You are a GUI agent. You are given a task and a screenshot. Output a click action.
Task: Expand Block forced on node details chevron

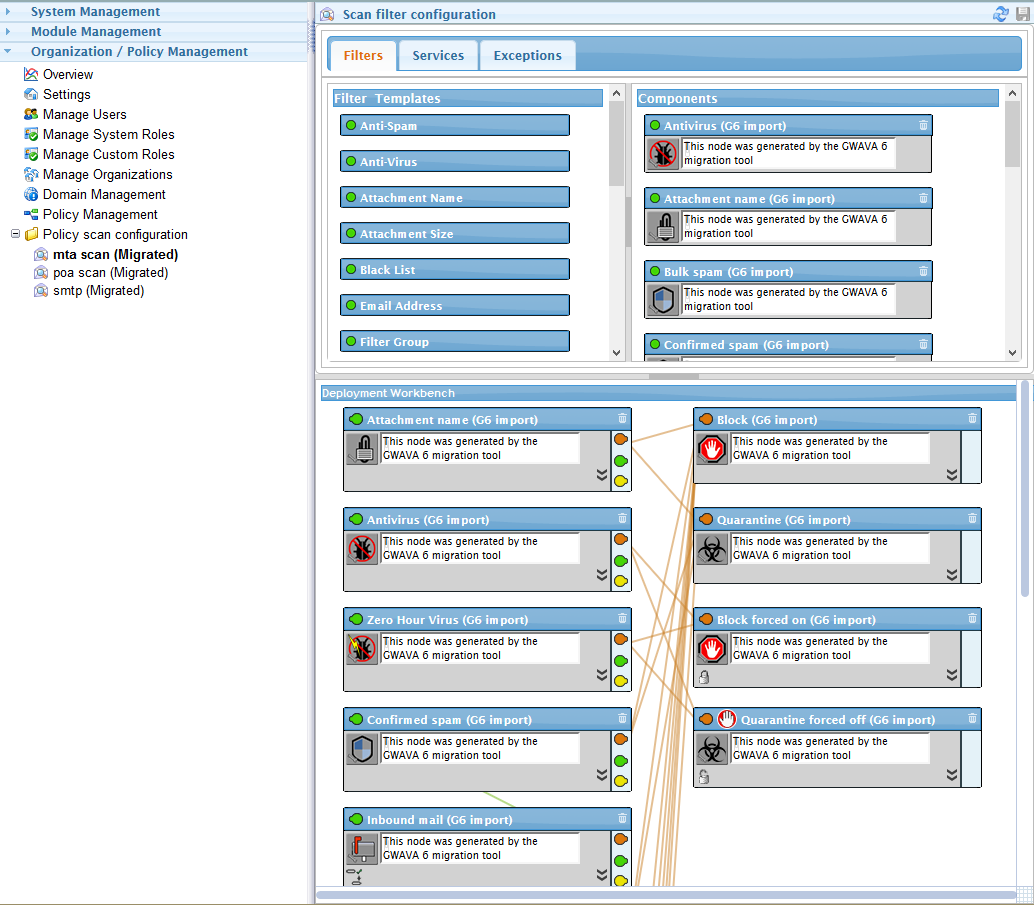coord(952,675)
